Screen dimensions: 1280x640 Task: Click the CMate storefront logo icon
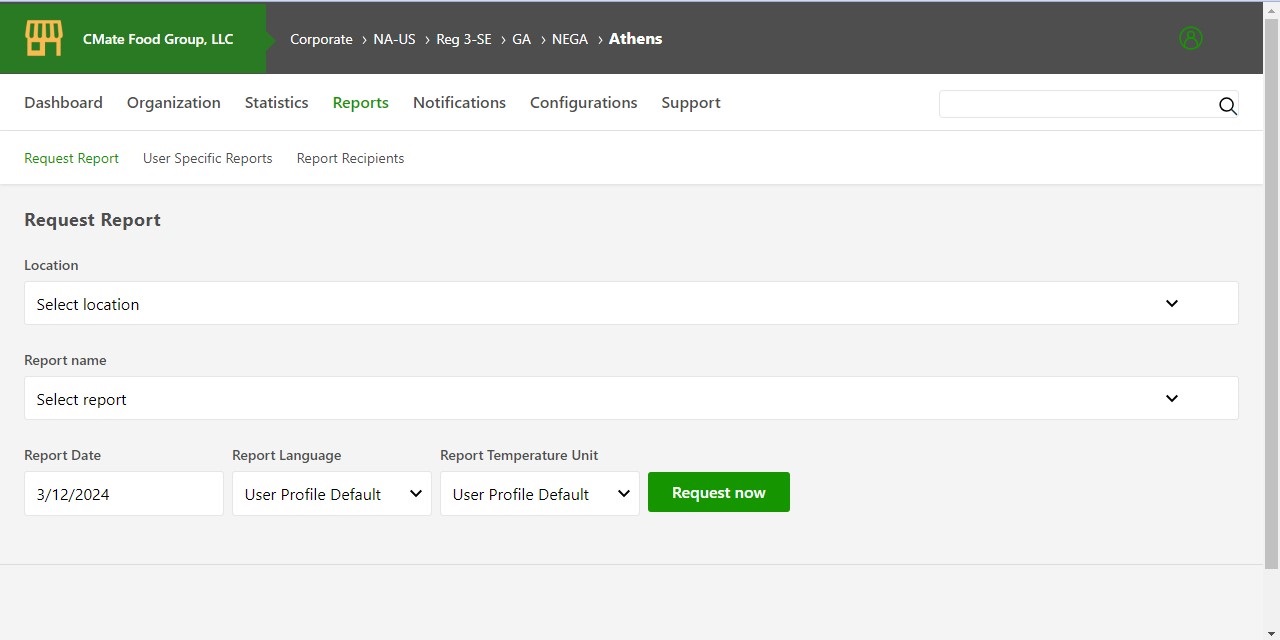click(x=42, y=37)
